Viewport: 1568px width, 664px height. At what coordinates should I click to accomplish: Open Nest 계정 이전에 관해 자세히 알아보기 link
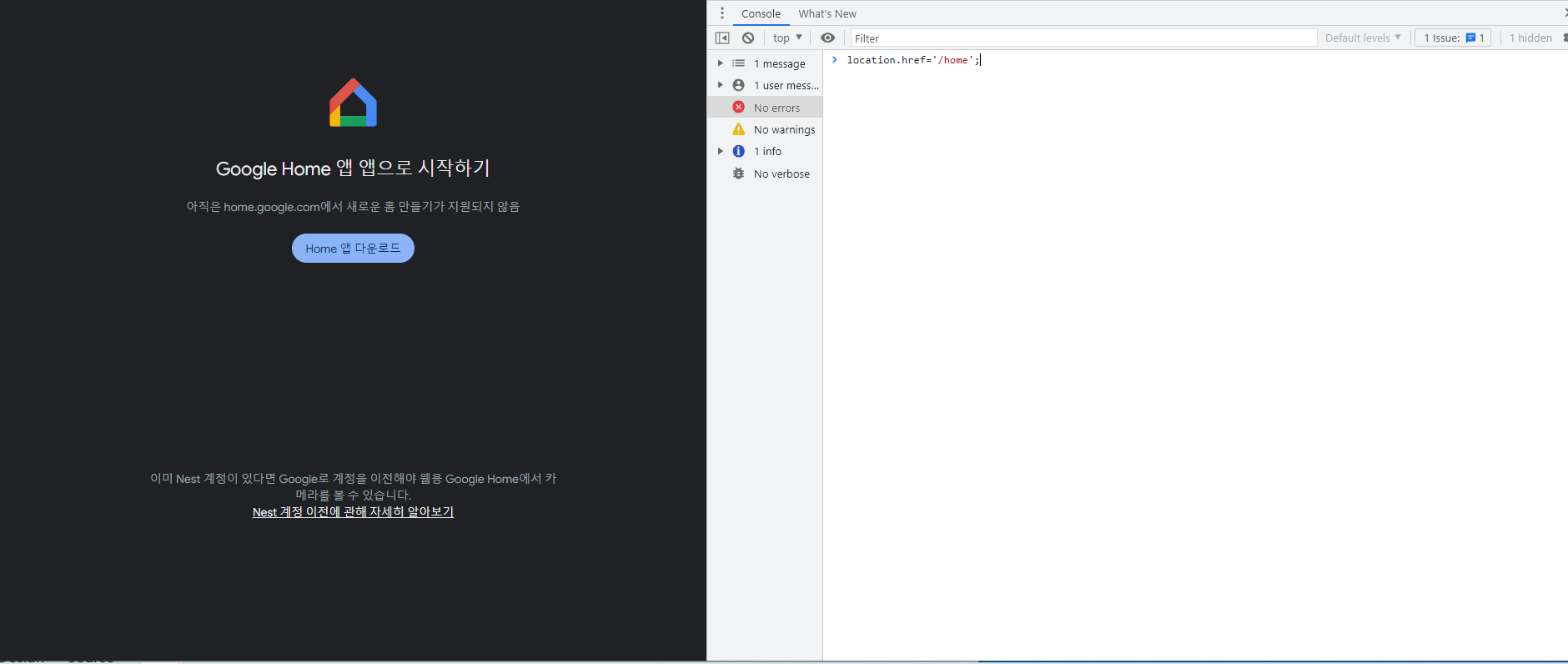(x=353, y=512)
